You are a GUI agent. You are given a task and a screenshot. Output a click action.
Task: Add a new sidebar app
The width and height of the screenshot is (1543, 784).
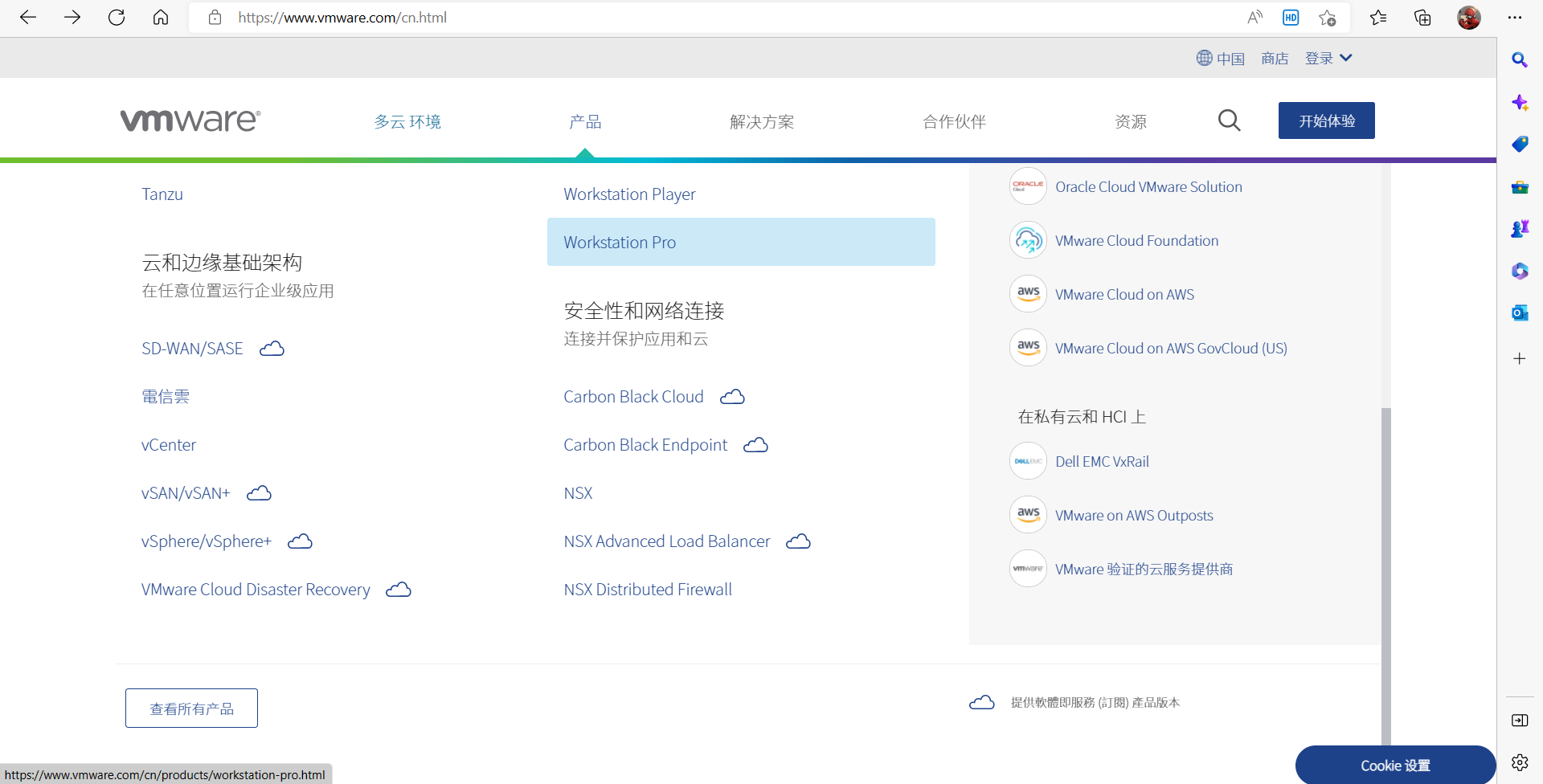click(1520, 358)
